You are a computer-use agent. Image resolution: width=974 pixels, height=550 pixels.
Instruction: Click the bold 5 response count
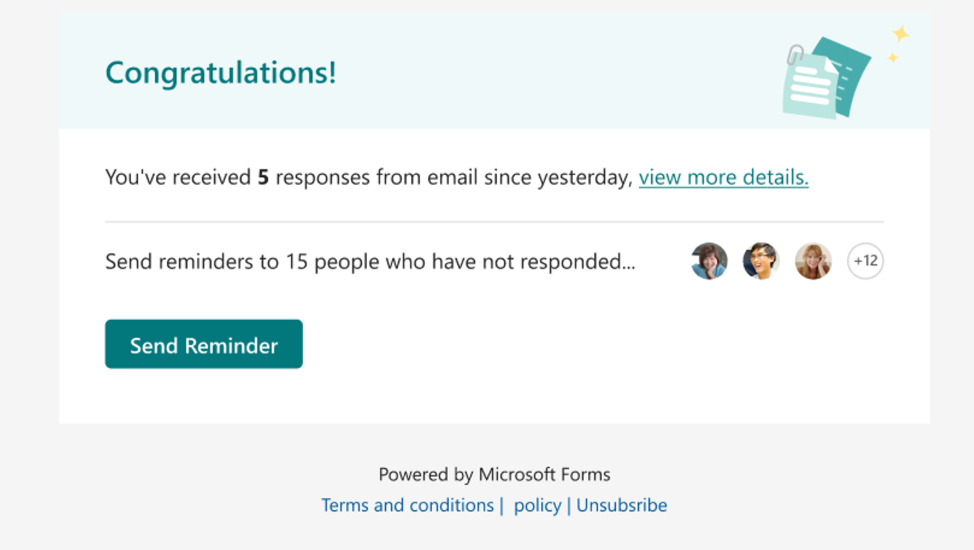[263, 178]
